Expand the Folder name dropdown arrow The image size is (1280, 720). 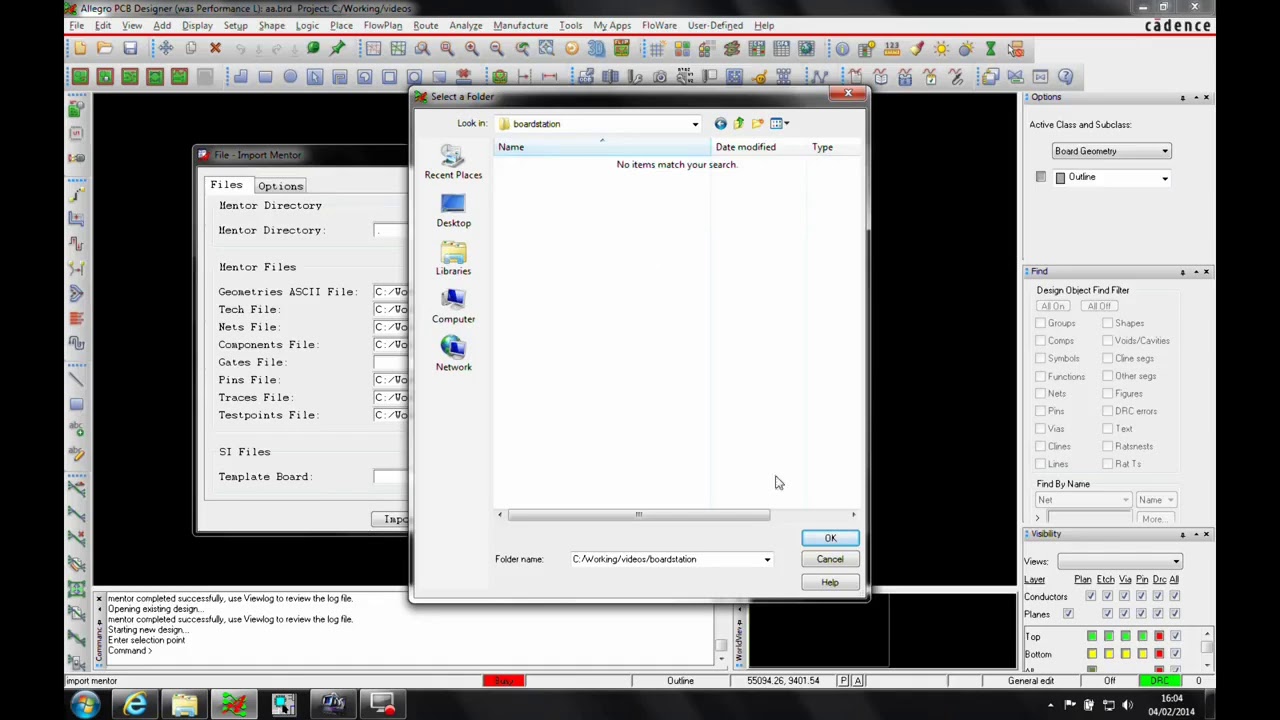[767, 559]
